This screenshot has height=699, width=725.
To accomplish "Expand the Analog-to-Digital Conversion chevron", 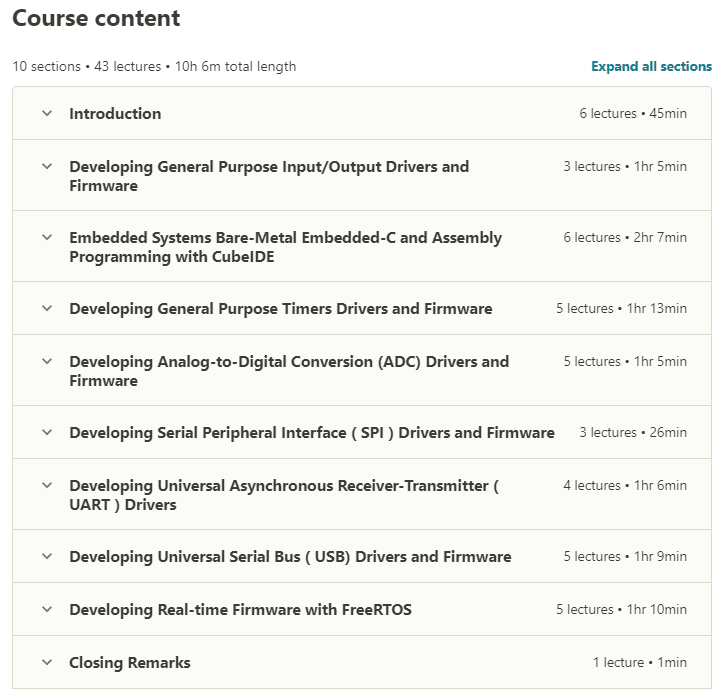I will coord(47,362).
